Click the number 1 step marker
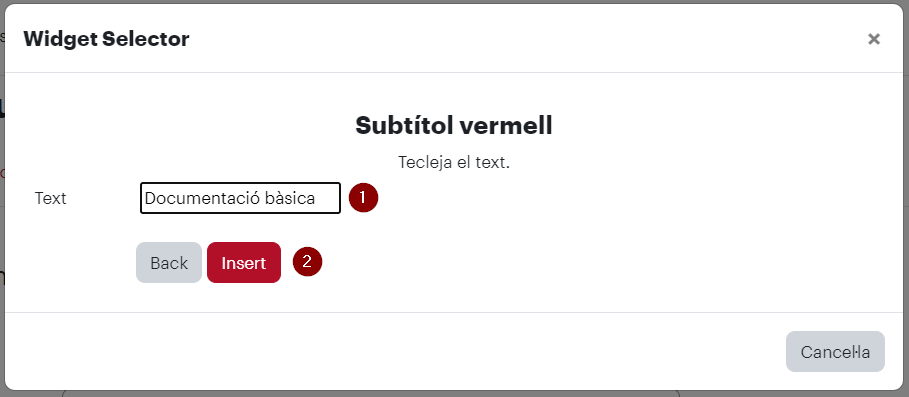Viewport: 909px width, 397px height. [363, 198]
